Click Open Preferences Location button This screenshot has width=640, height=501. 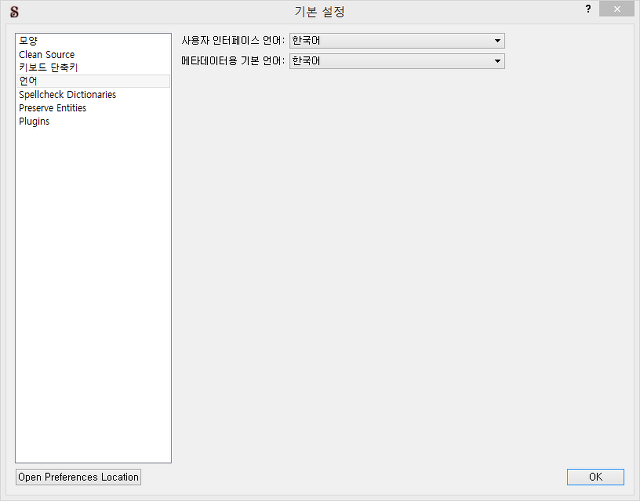[x=78, y=477]
